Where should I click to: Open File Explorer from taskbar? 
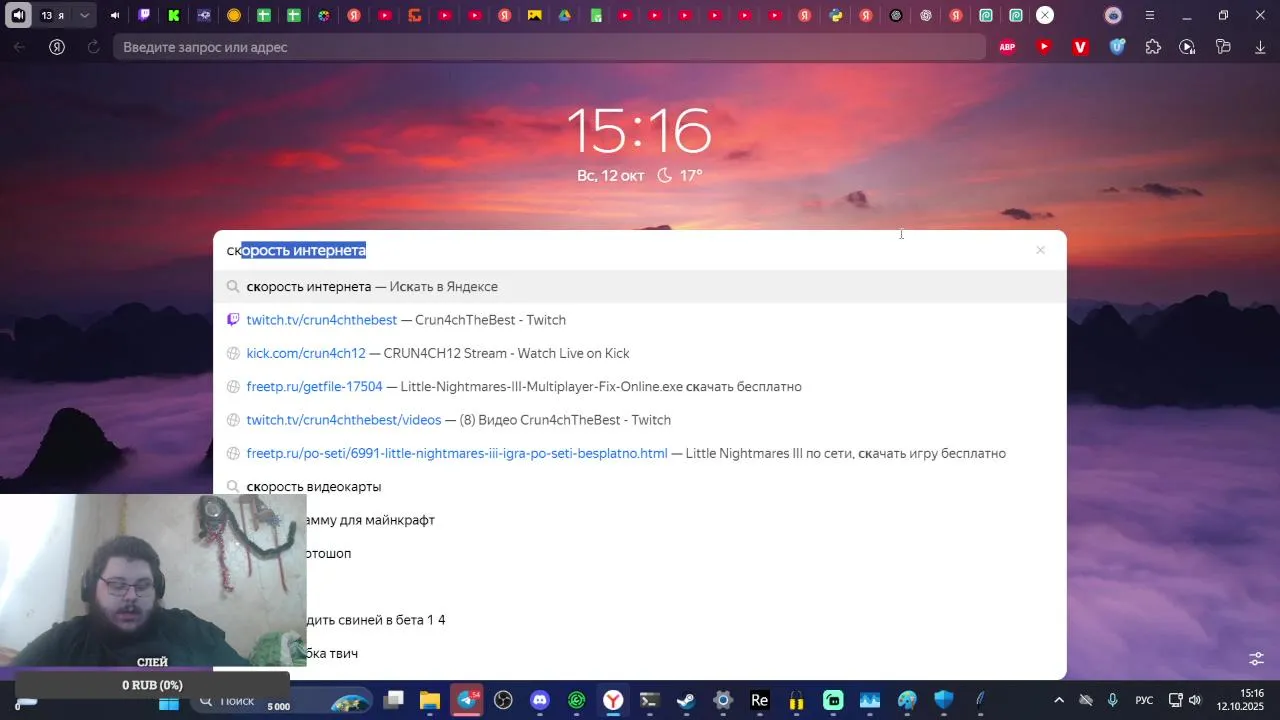(430, 700)
